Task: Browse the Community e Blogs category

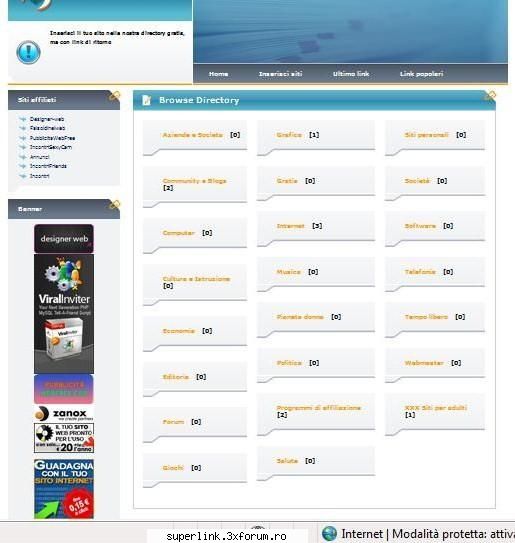Action: (194, 181)
